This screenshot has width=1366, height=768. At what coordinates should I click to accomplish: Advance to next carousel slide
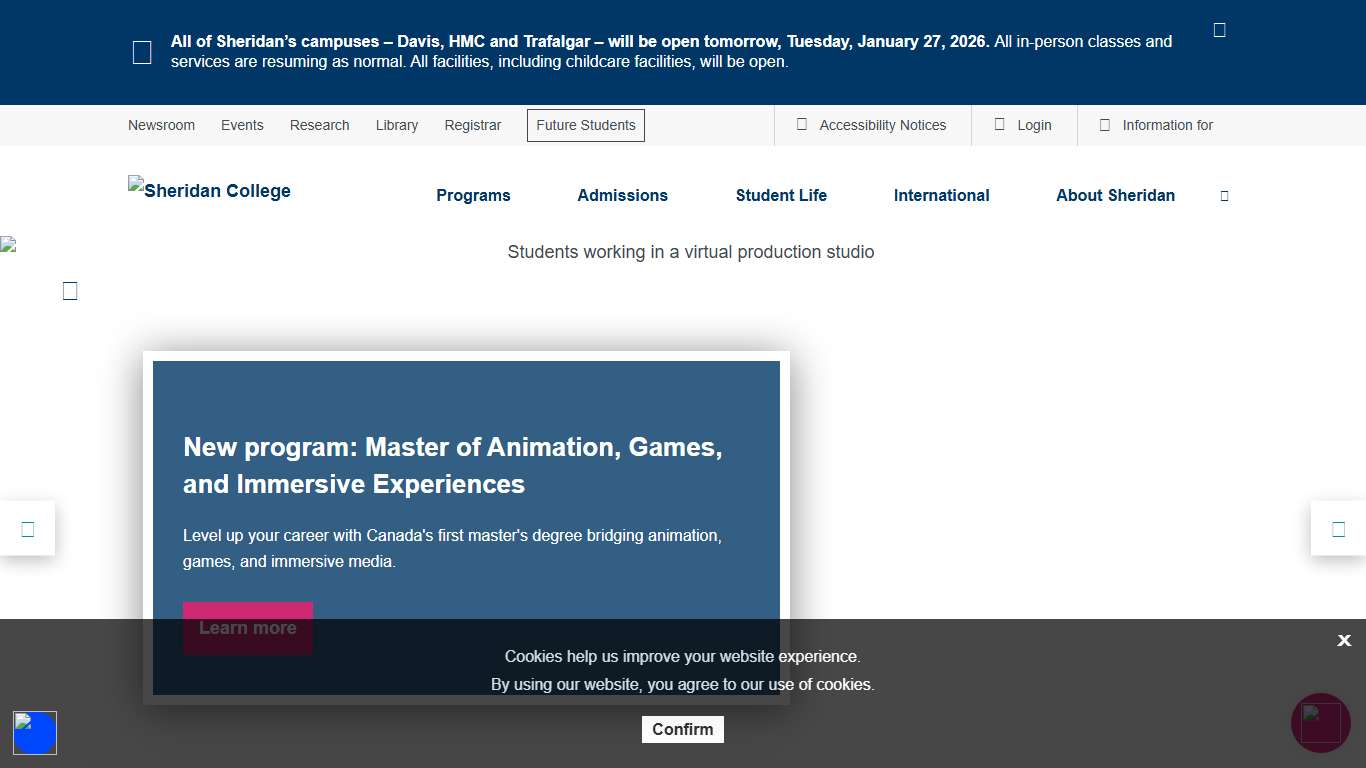1338,529
